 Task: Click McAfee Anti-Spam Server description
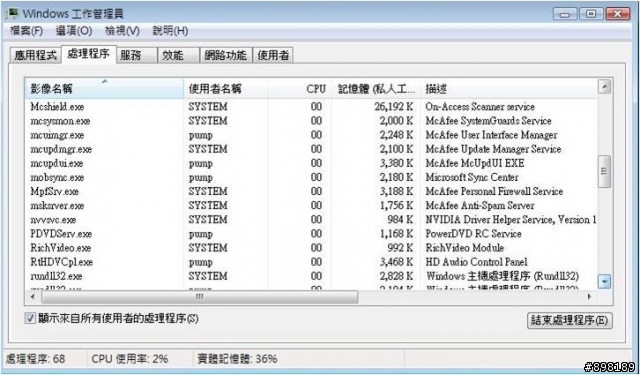[480, 206]
